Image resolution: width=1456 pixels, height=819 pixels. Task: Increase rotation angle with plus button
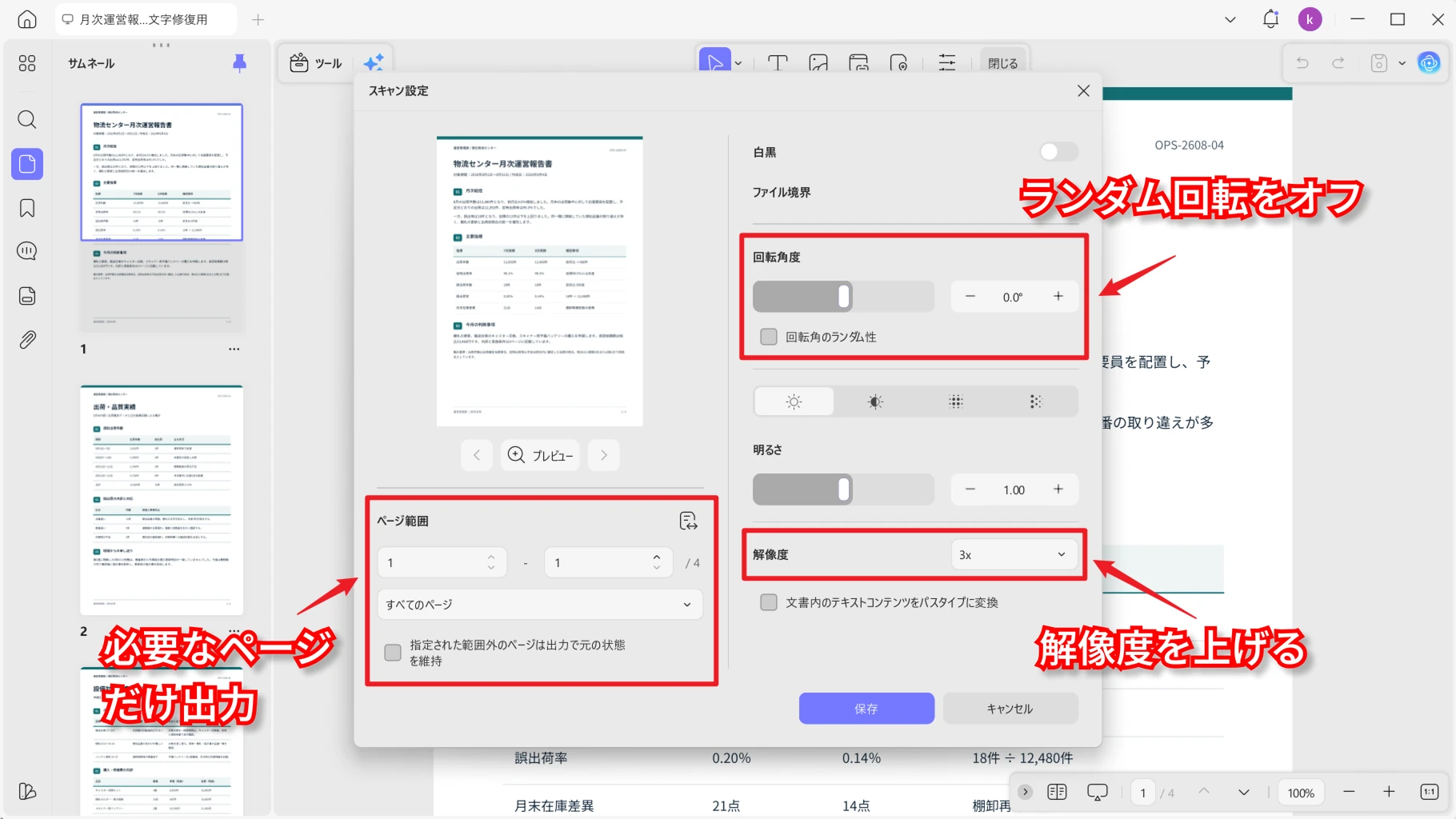coord(1058,296)
